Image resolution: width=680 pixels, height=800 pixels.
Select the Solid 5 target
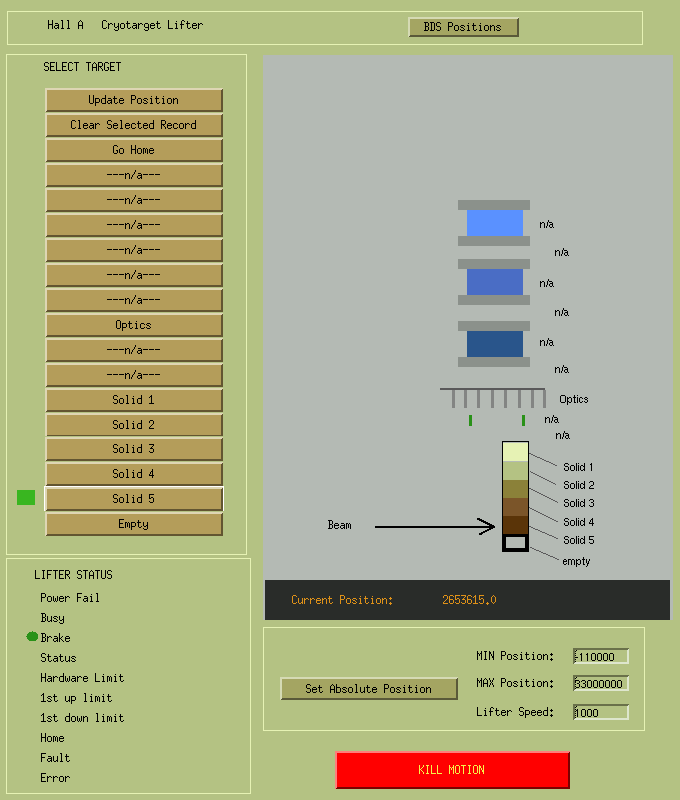coord(134,499)
